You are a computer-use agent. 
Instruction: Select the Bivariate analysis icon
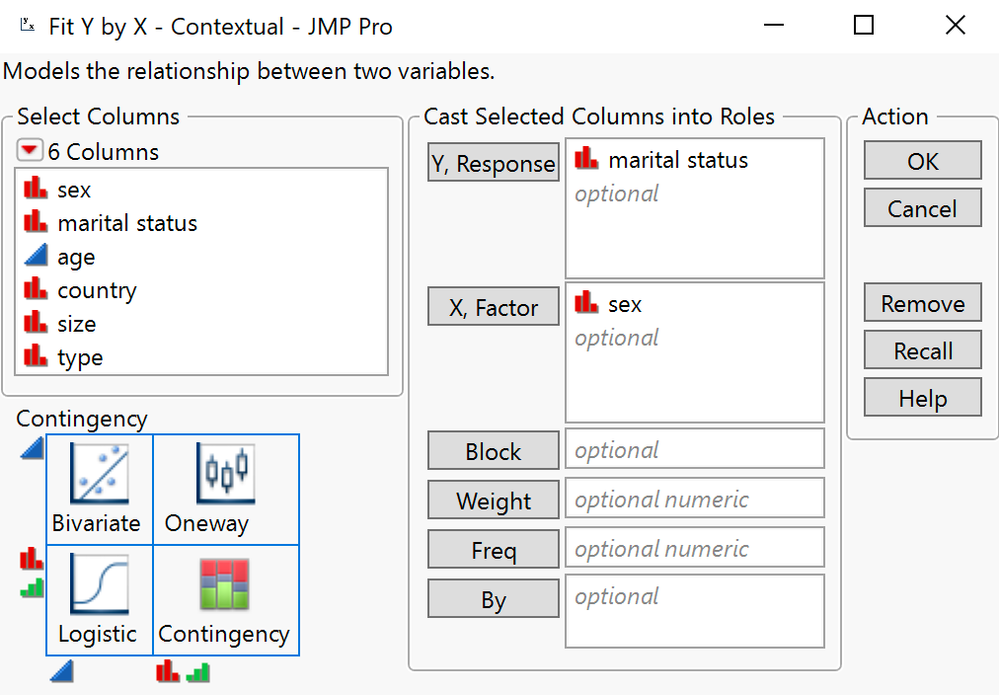click(98, 489)
